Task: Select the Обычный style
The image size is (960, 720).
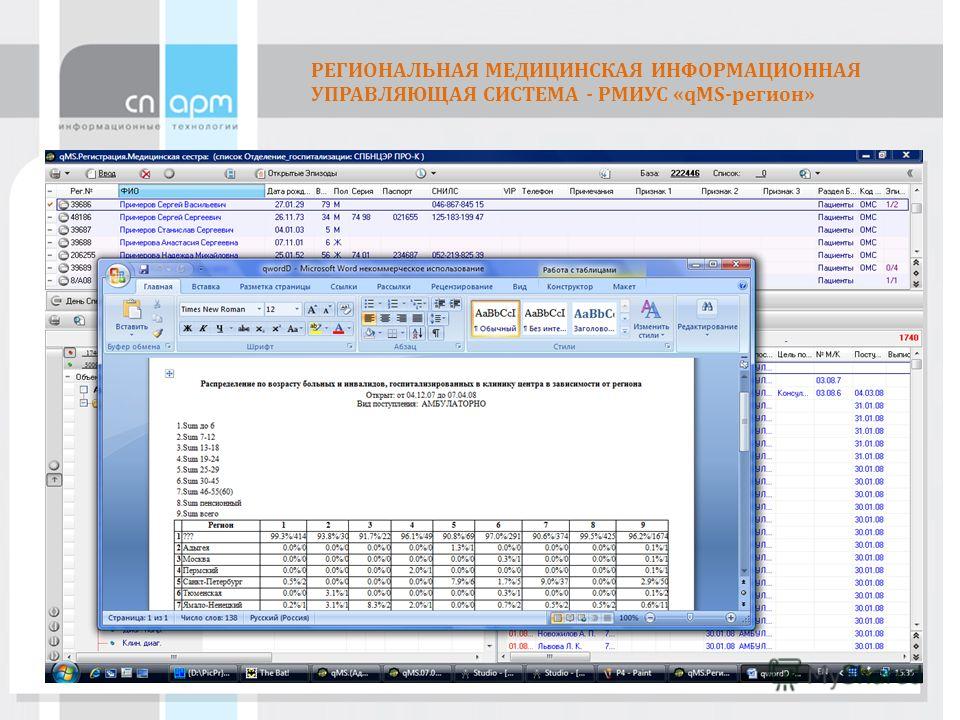Action: [x=495, y=318]
